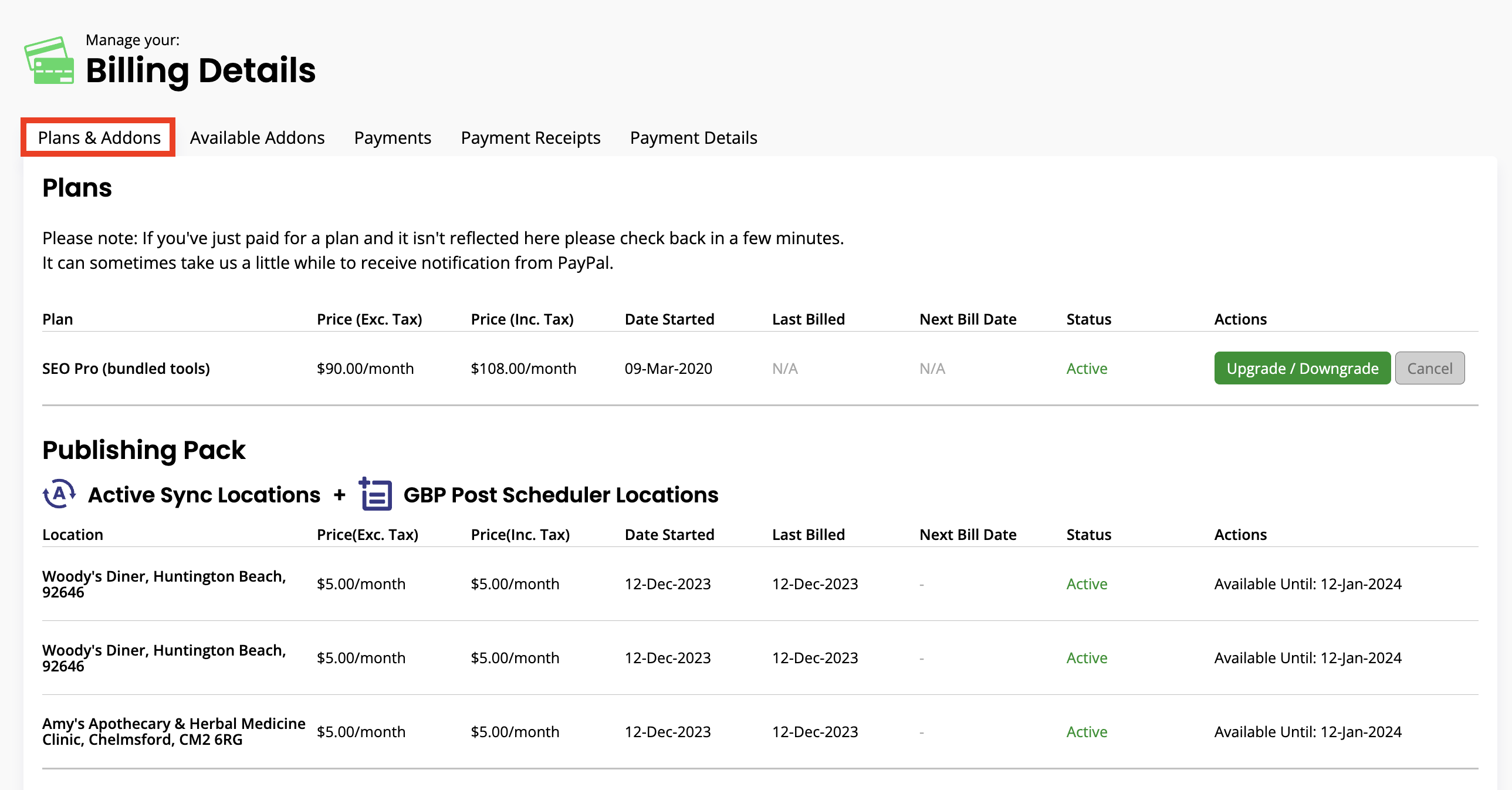Click the Active status of SEO Pro plan
Screen dimensions: 1512x790
[1087, 368]
